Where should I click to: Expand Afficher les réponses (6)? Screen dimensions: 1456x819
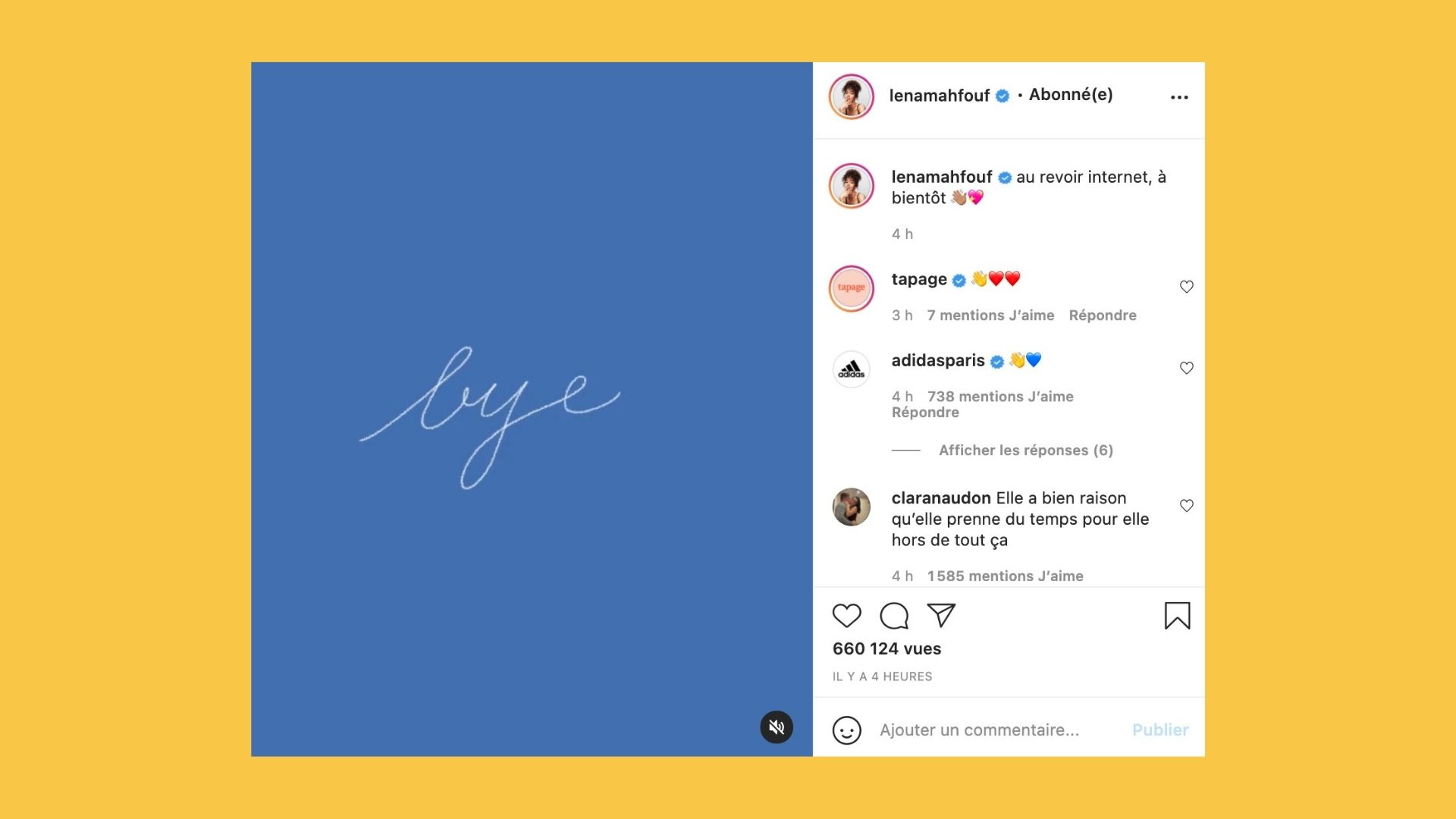(1026, 450)
